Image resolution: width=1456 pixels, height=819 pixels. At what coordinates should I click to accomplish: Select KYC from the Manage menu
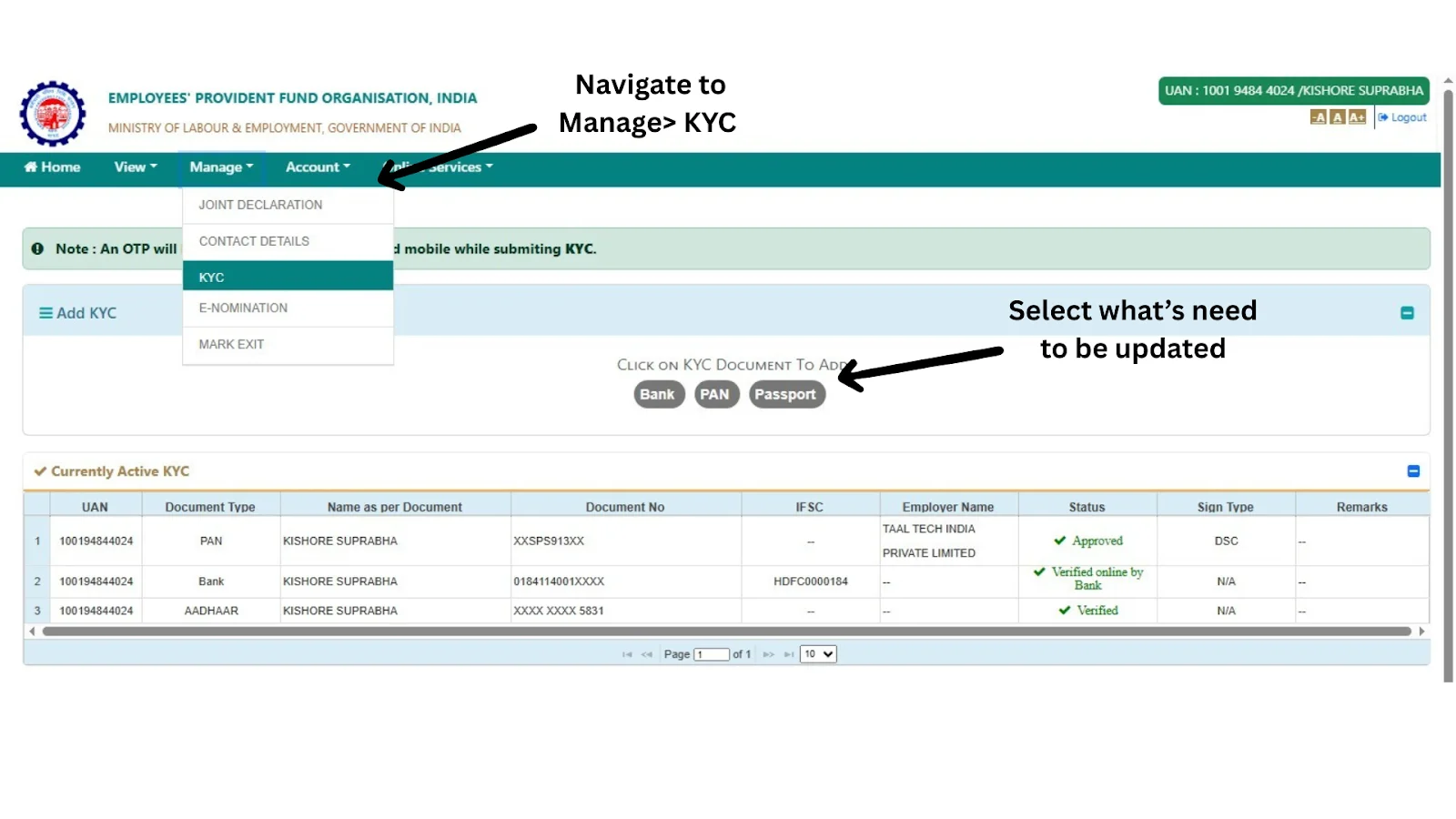coord(211,276)
